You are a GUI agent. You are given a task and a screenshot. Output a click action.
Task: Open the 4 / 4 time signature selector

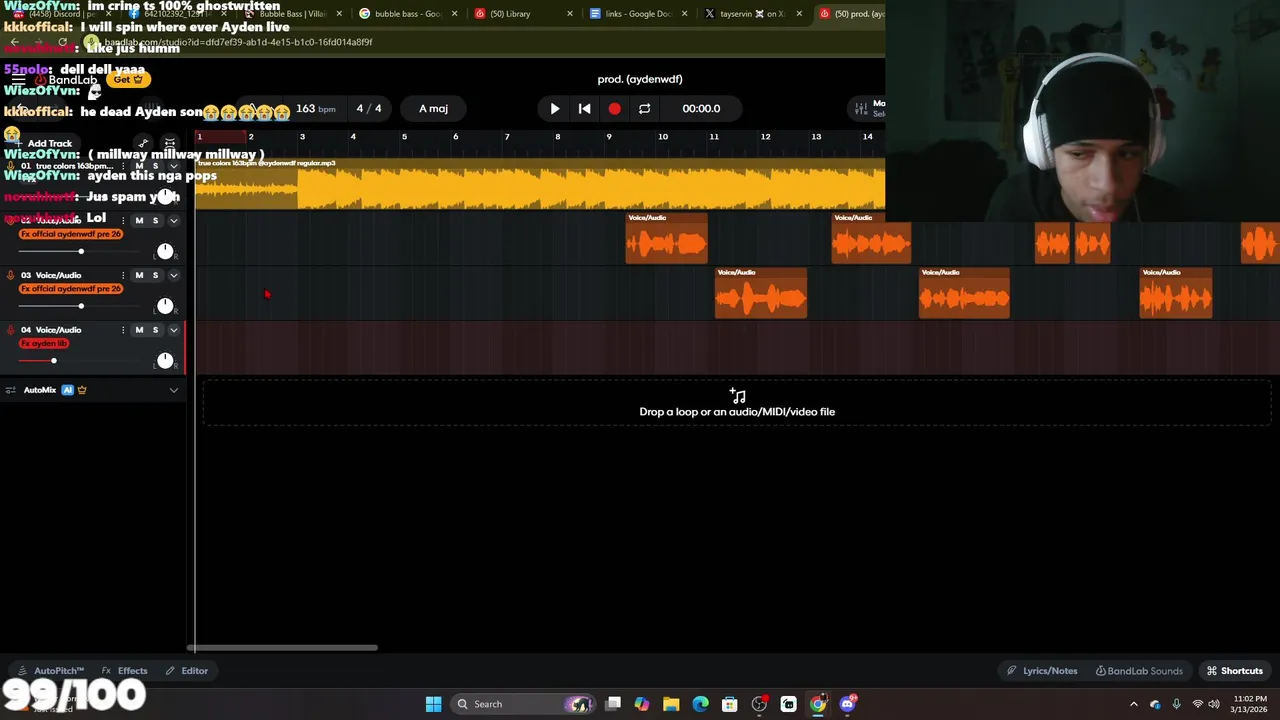pos(369,108)
